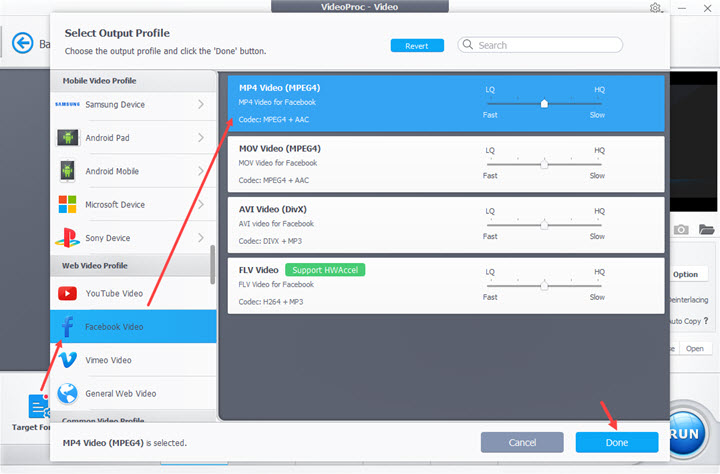Viewport: 720px width, 474px height.
Task: Click the General Web globe icon
Action: [x=68, y=394]
